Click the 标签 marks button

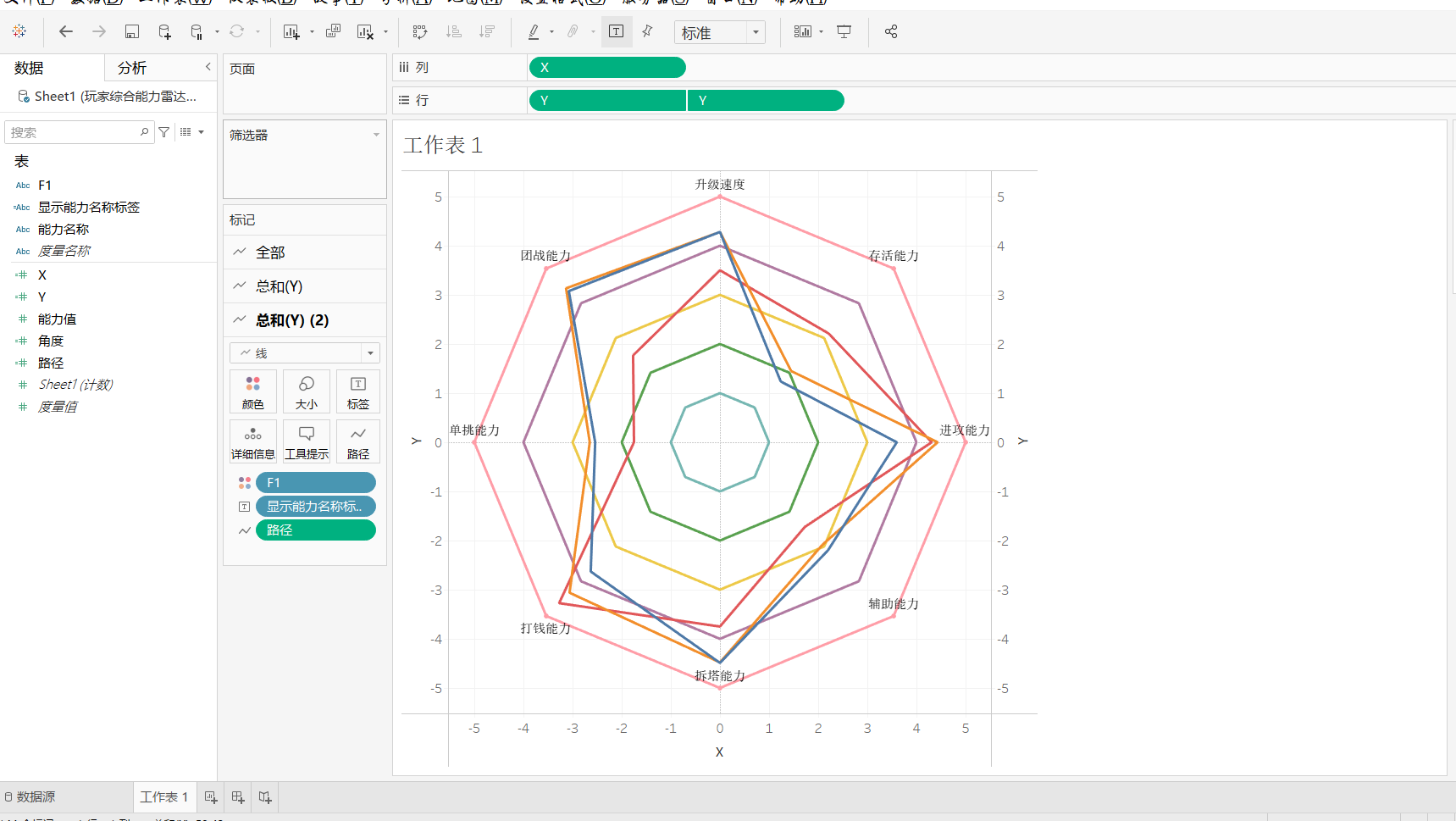[x=358, y=391]
